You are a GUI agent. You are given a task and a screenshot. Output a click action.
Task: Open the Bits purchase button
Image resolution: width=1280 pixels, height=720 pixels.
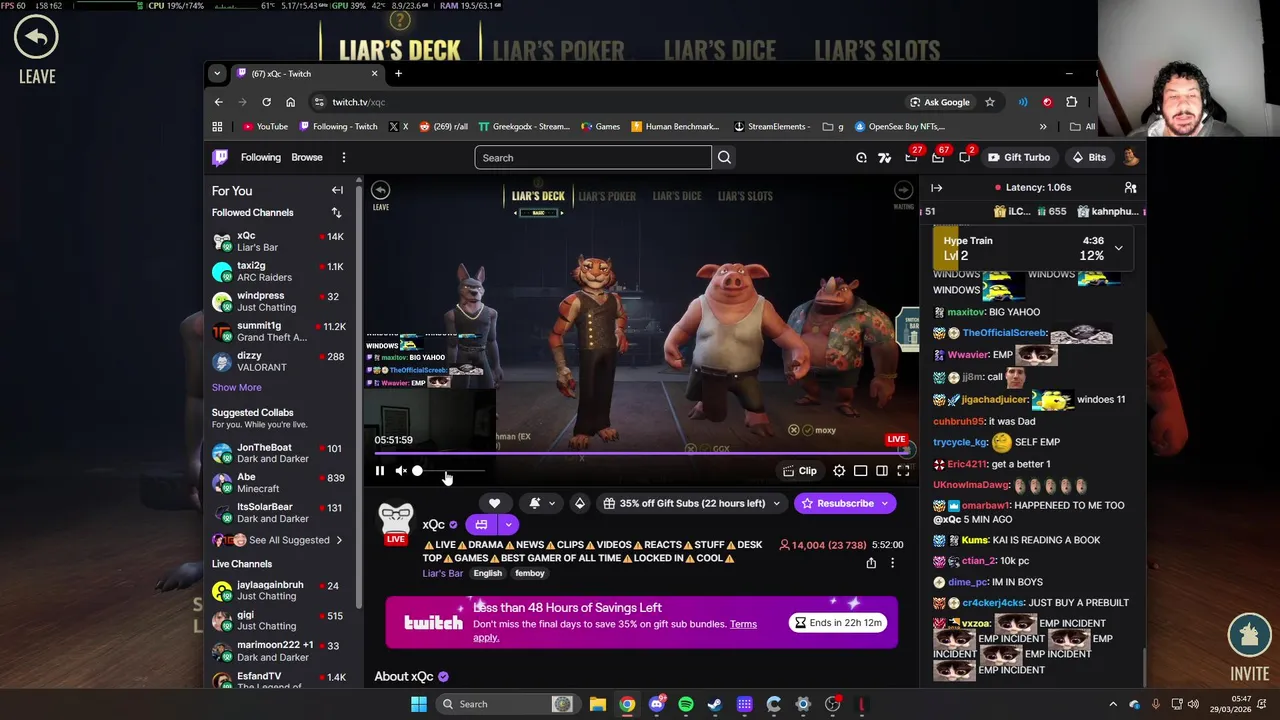tap(1089, 157)
